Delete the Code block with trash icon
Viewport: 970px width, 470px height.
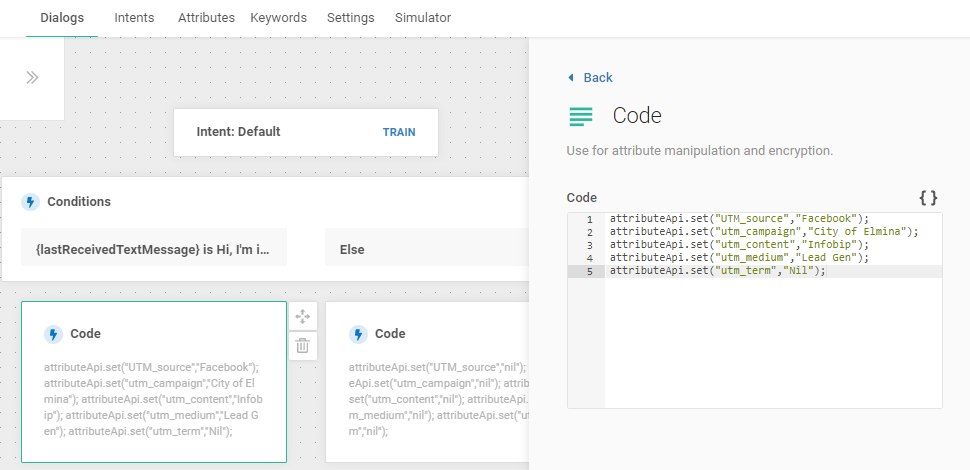pos(303,346)
